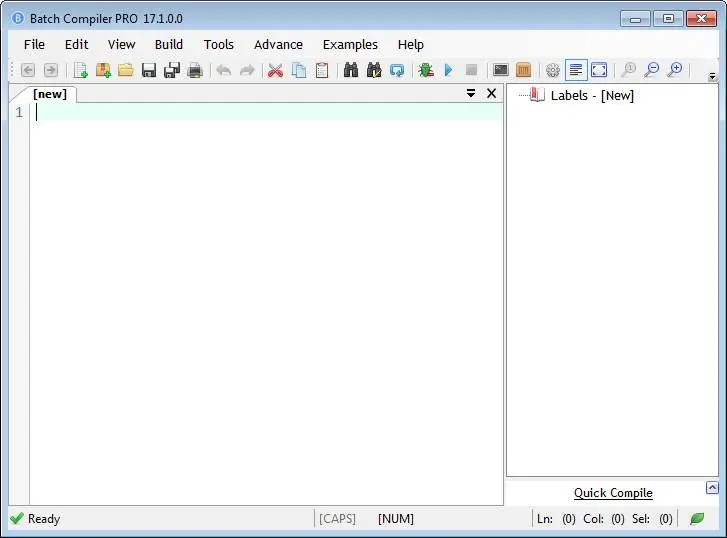Expand the Quick Compile panel arrow

click(x=712, y=488)
